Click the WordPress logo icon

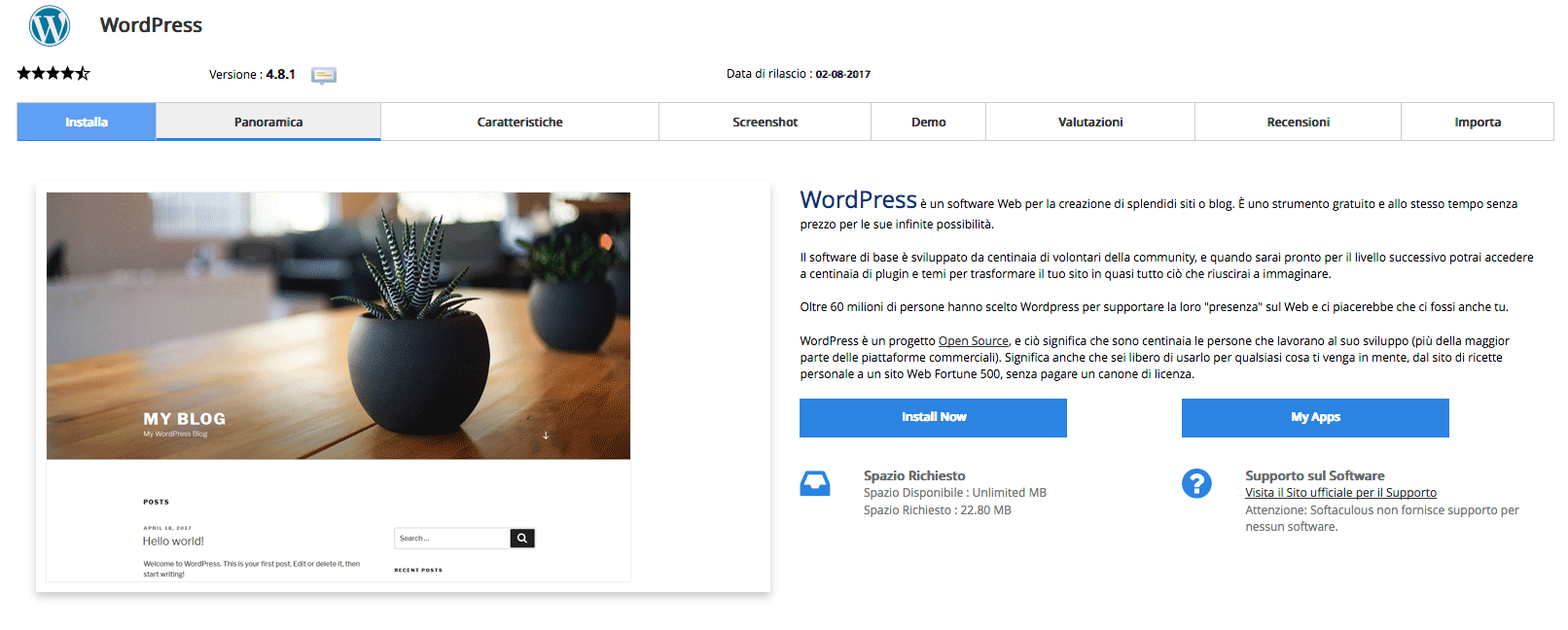[50, 25]
